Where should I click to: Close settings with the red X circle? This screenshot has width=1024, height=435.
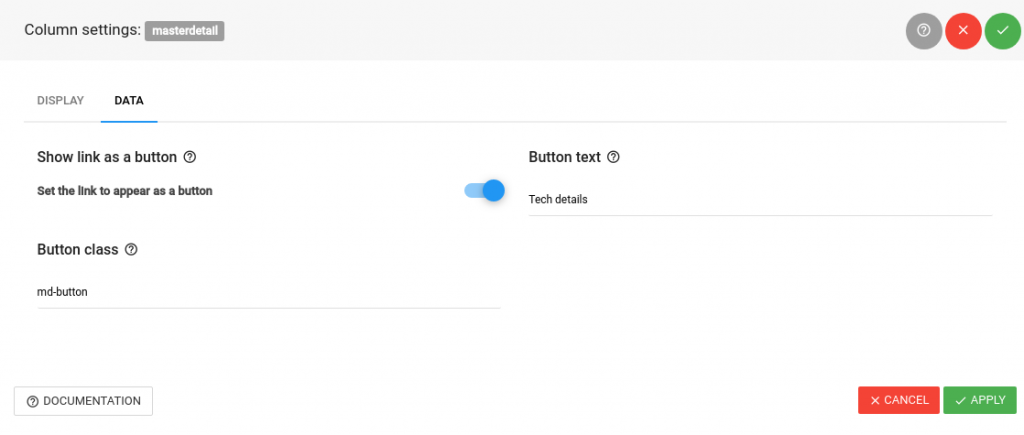963,31
